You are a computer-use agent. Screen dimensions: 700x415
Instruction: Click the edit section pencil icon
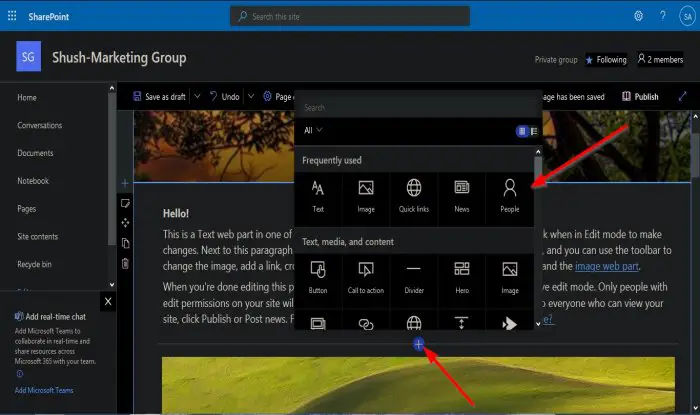125,203
